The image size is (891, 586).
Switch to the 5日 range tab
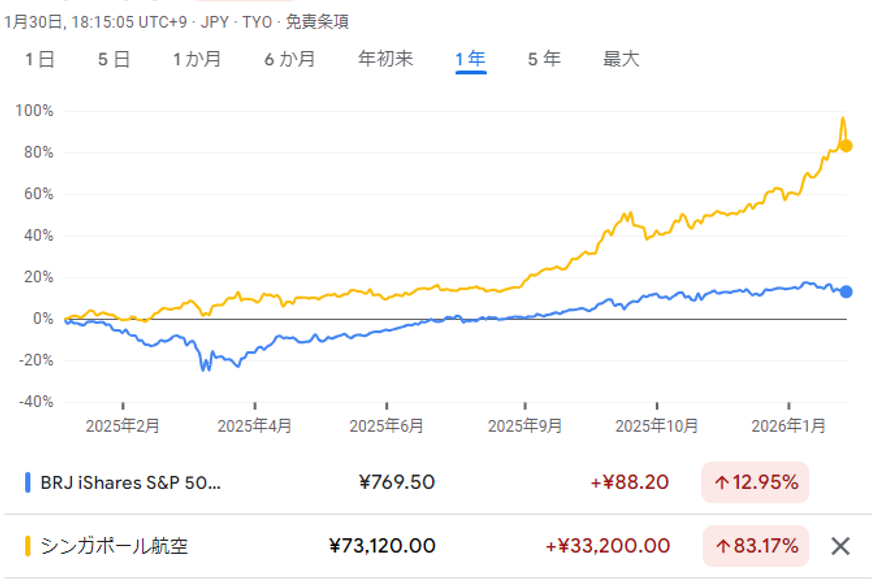click(114, 60)
